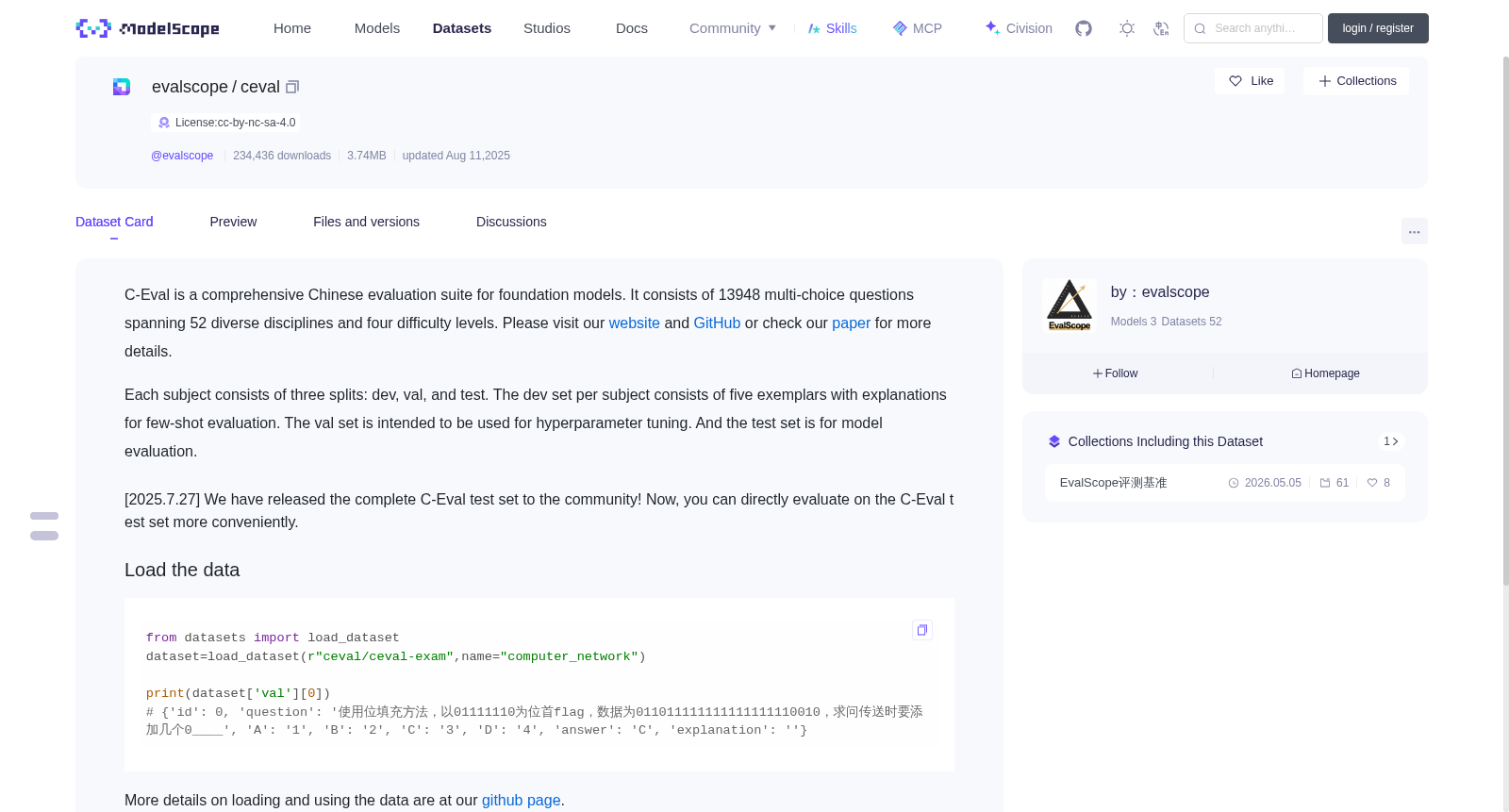The height and width of the screenshot is (812, 1509).
Task: Click the 3.74MB size text
Action: point(367,156)
